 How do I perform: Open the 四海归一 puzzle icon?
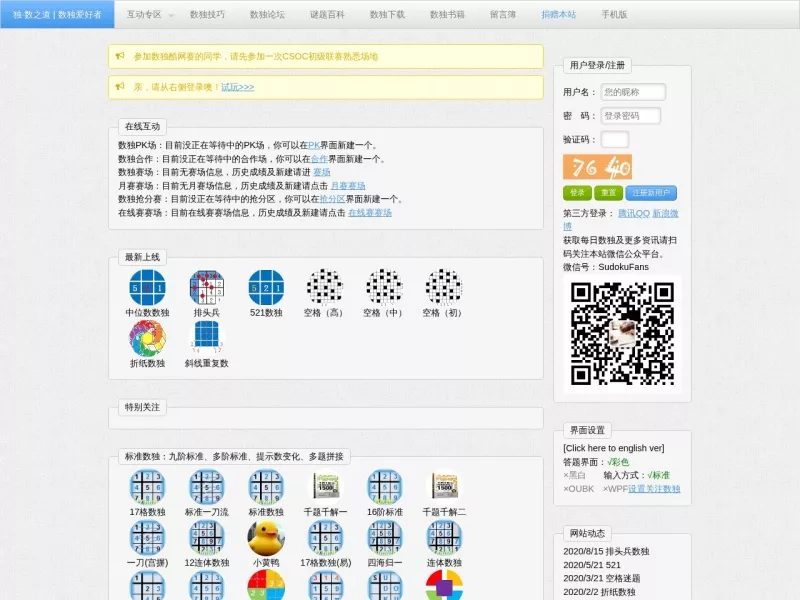tap(385, 538)
